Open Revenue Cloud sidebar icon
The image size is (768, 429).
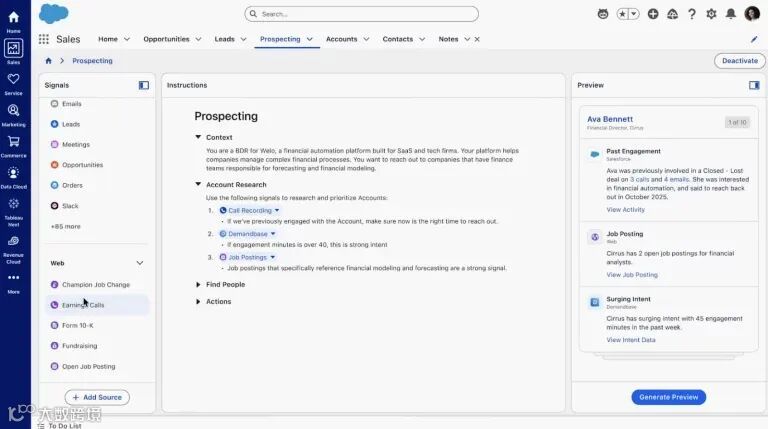point(14,241)
